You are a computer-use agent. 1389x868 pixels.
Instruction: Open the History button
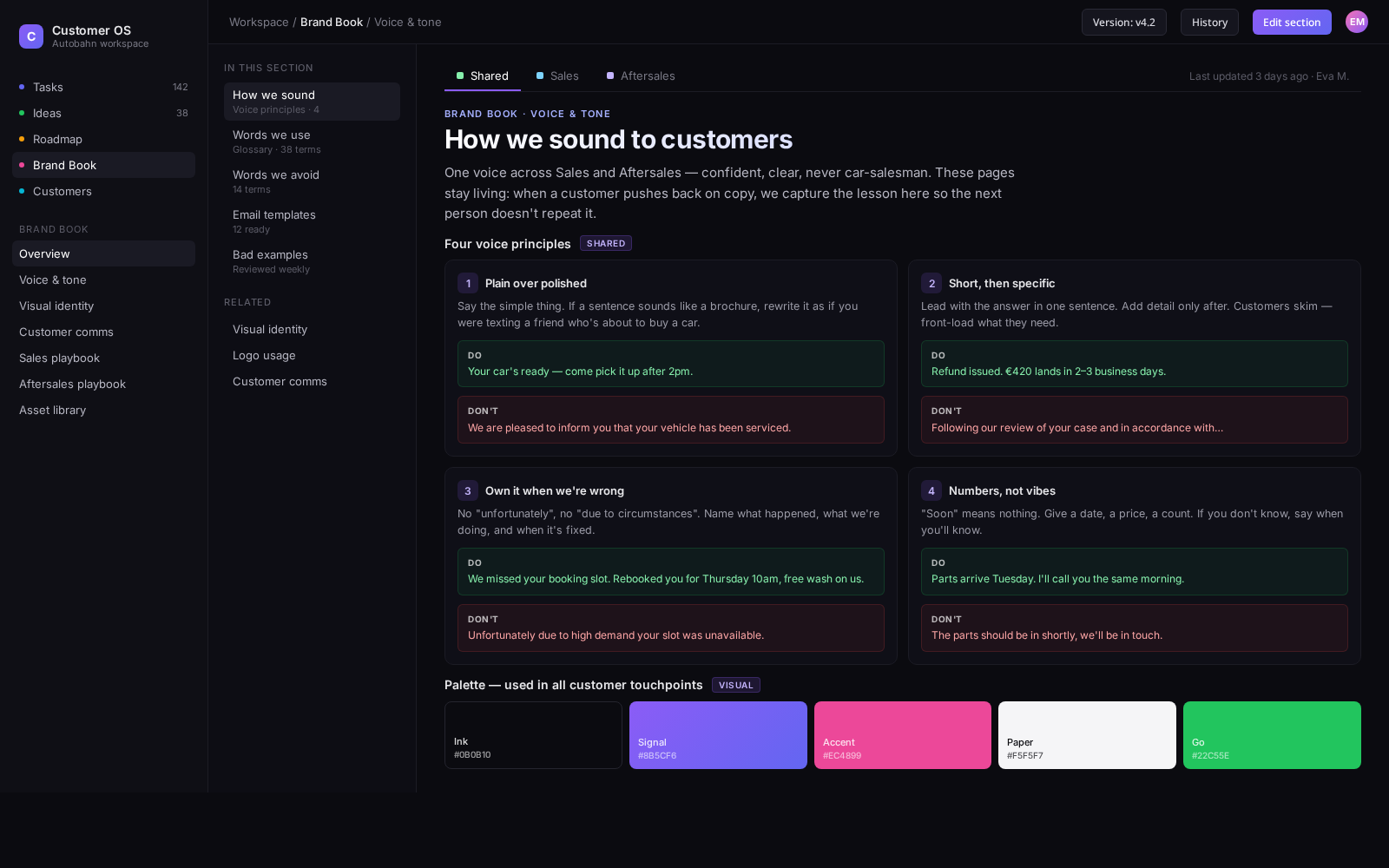[1209, 22]
